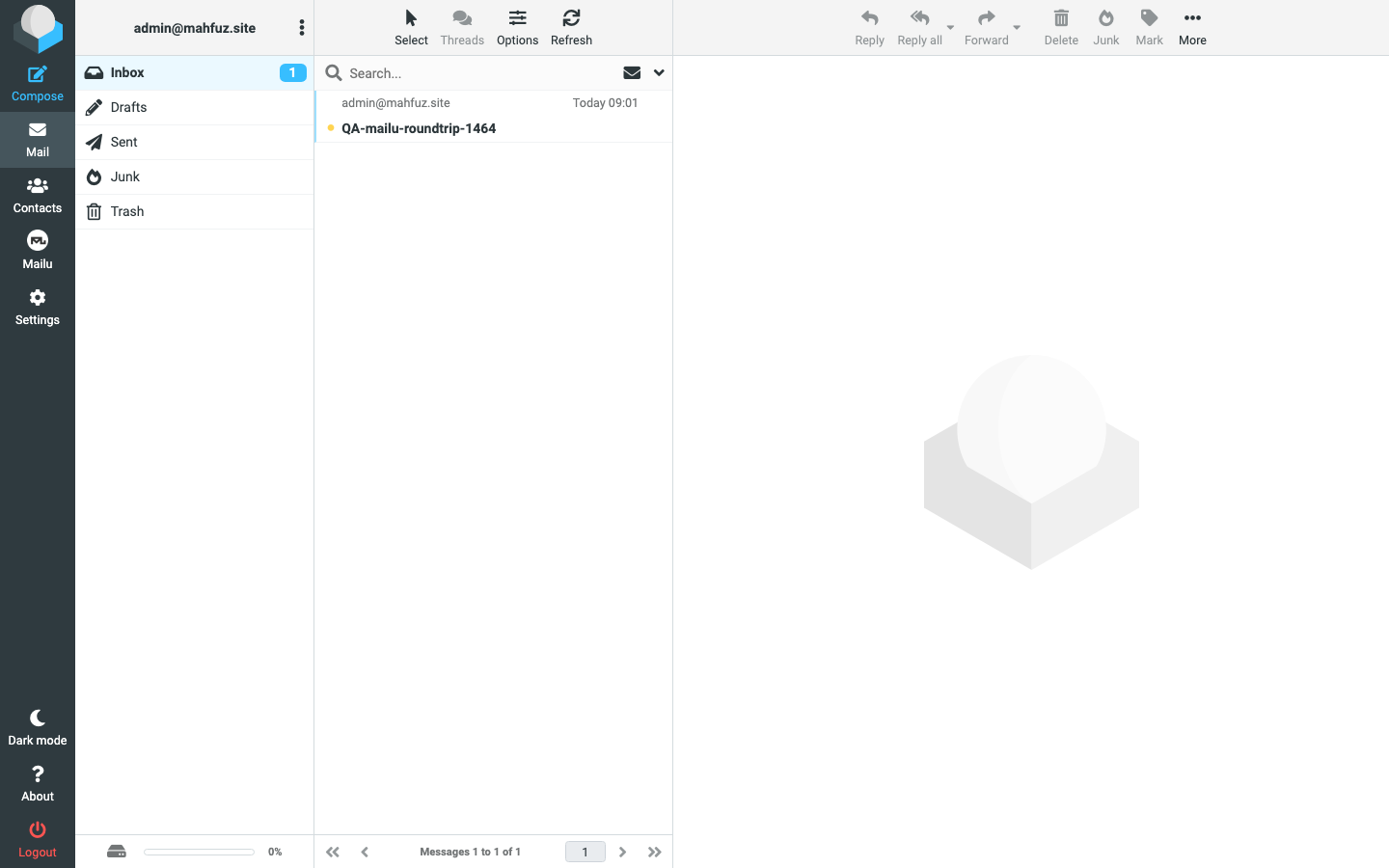Go to the last page of messages
The height and width of the screenshot is (868, 1389).
pyautogui.click(x=655, y=852)
